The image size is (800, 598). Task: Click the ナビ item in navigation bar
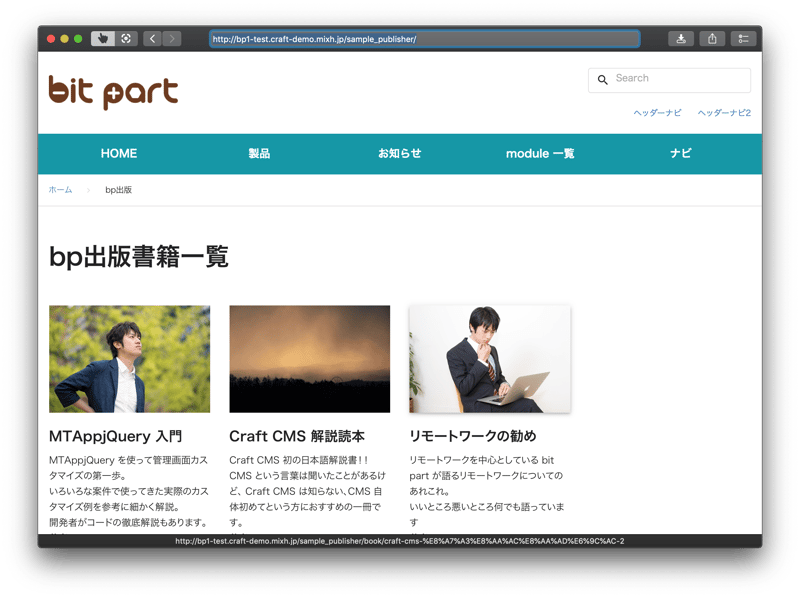coord(681,154)
